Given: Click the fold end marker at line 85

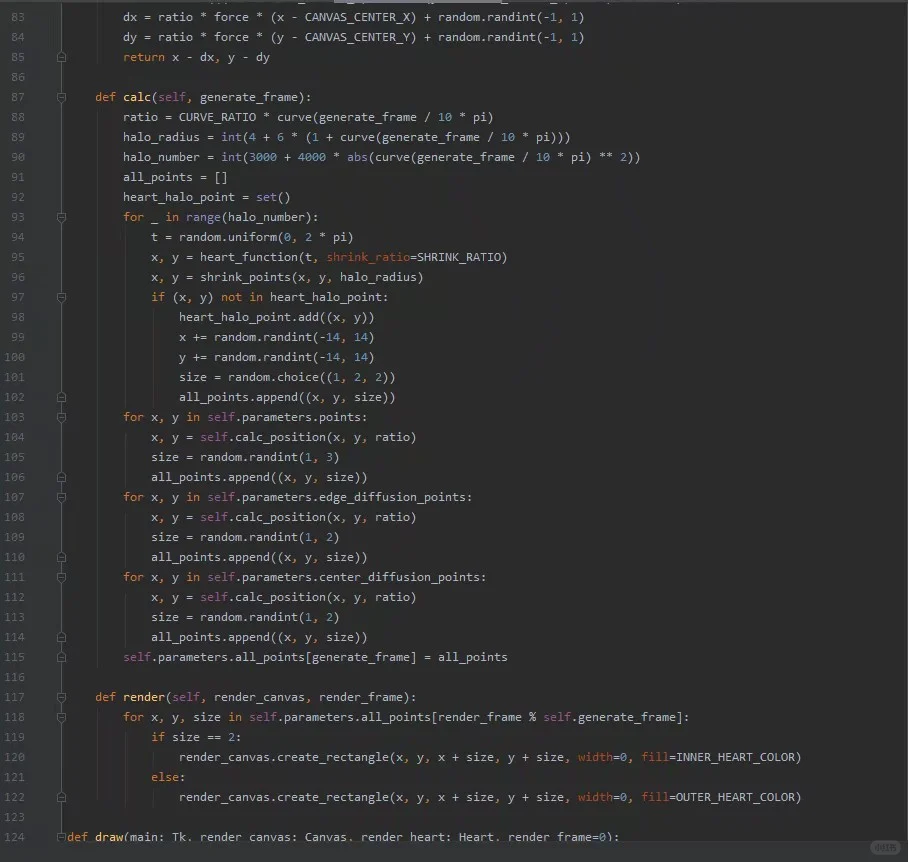Looking at the screenshot, I should (x=61, y=57).
